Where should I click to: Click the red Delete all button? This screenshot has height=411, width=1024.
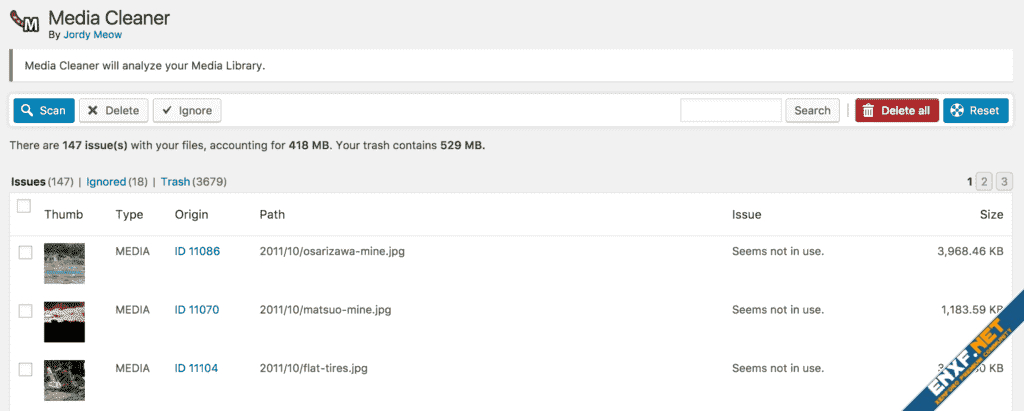pos(896,110)
